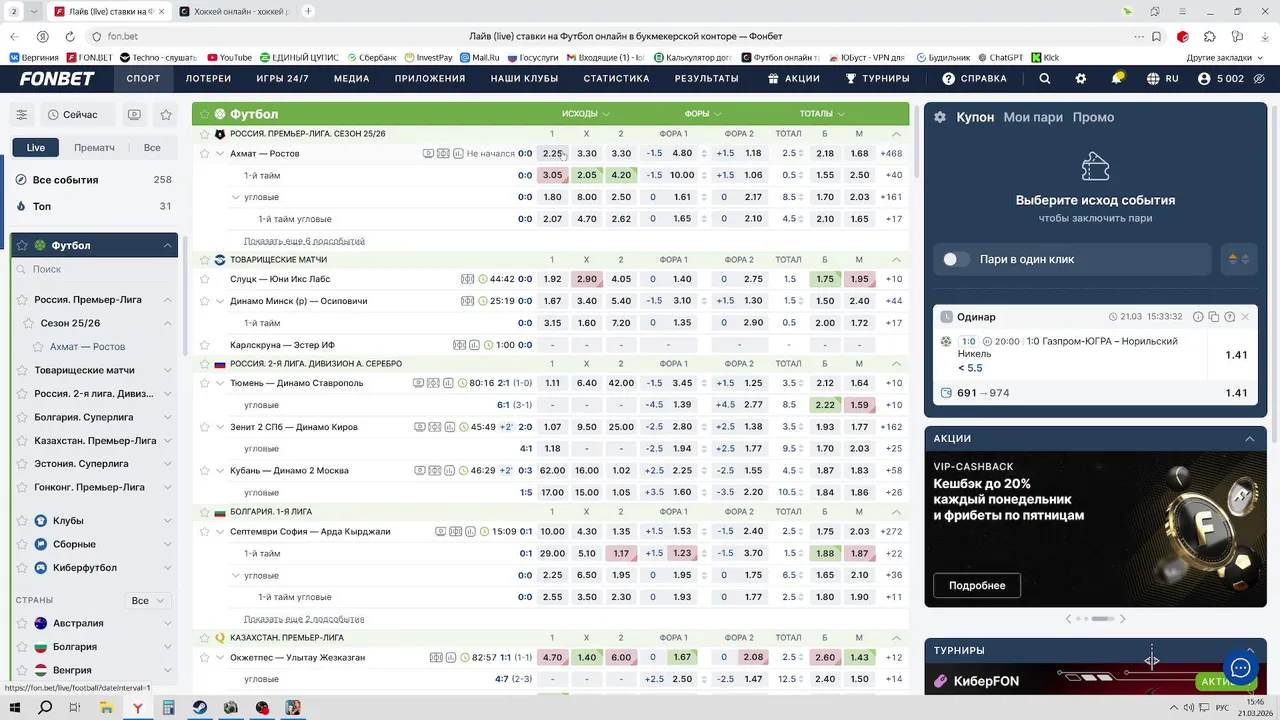Click the Поиск field in sidebar

[95, 270]
